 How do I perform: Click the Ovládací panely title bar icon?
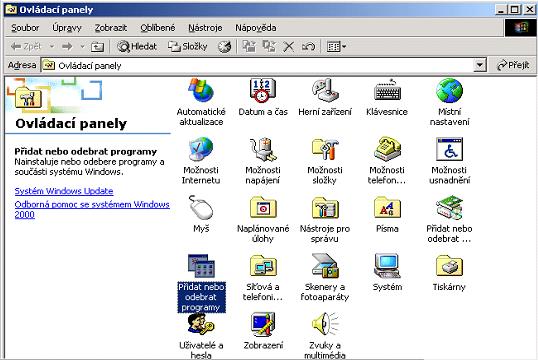point(11,9)
